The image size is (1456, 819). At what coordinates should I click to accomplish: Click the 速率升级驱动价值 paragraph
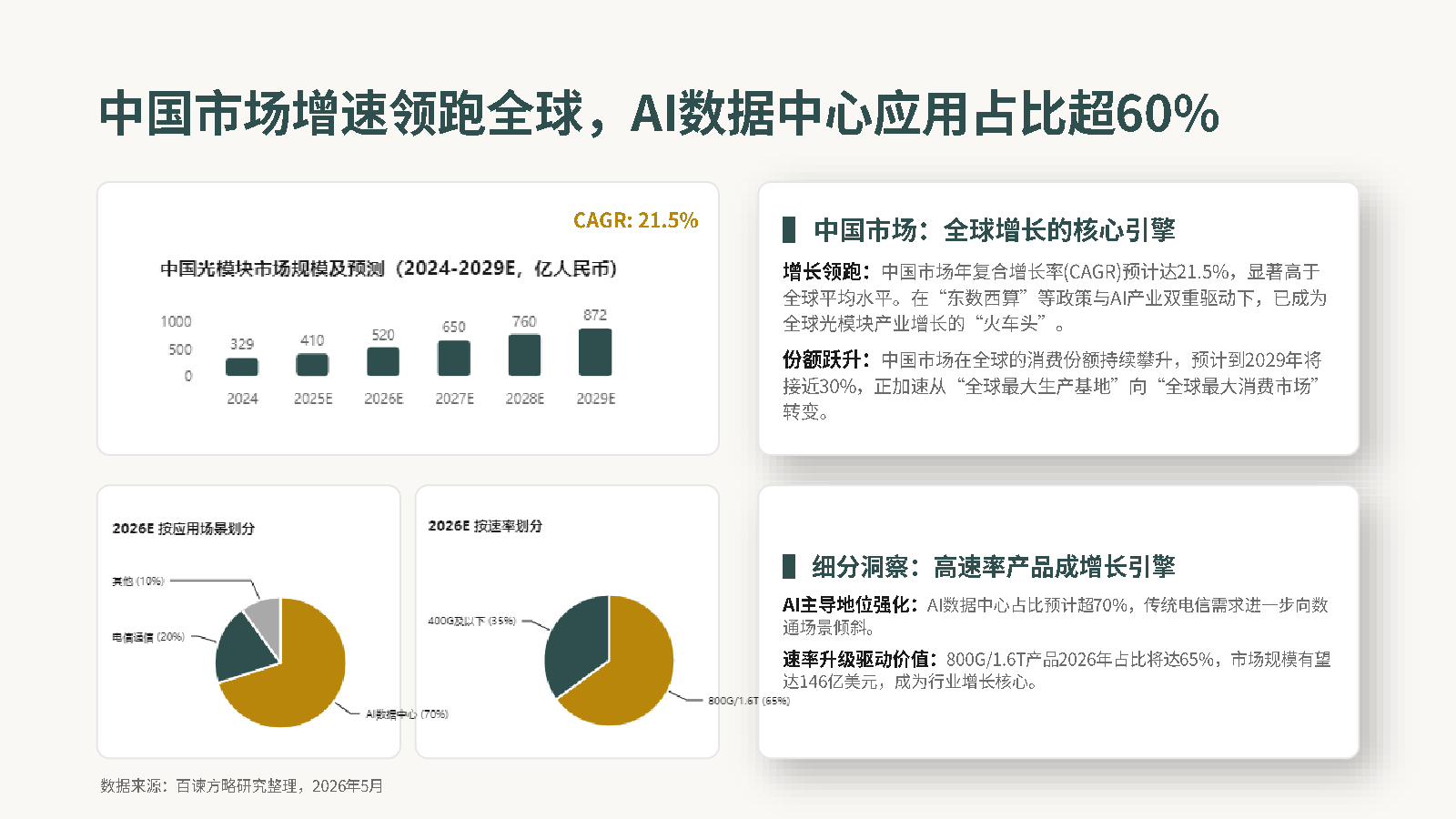(x=1057, y=671)
